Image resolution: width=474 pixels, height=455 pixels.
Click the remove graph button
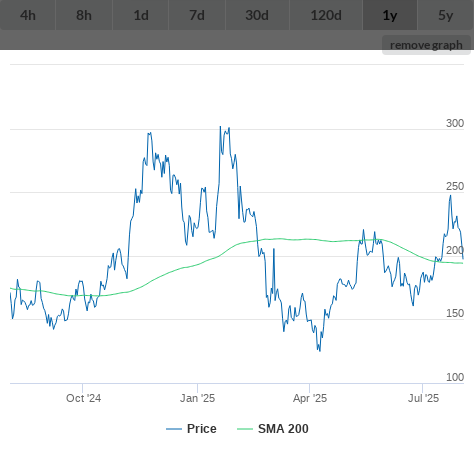tap(426, 45)
